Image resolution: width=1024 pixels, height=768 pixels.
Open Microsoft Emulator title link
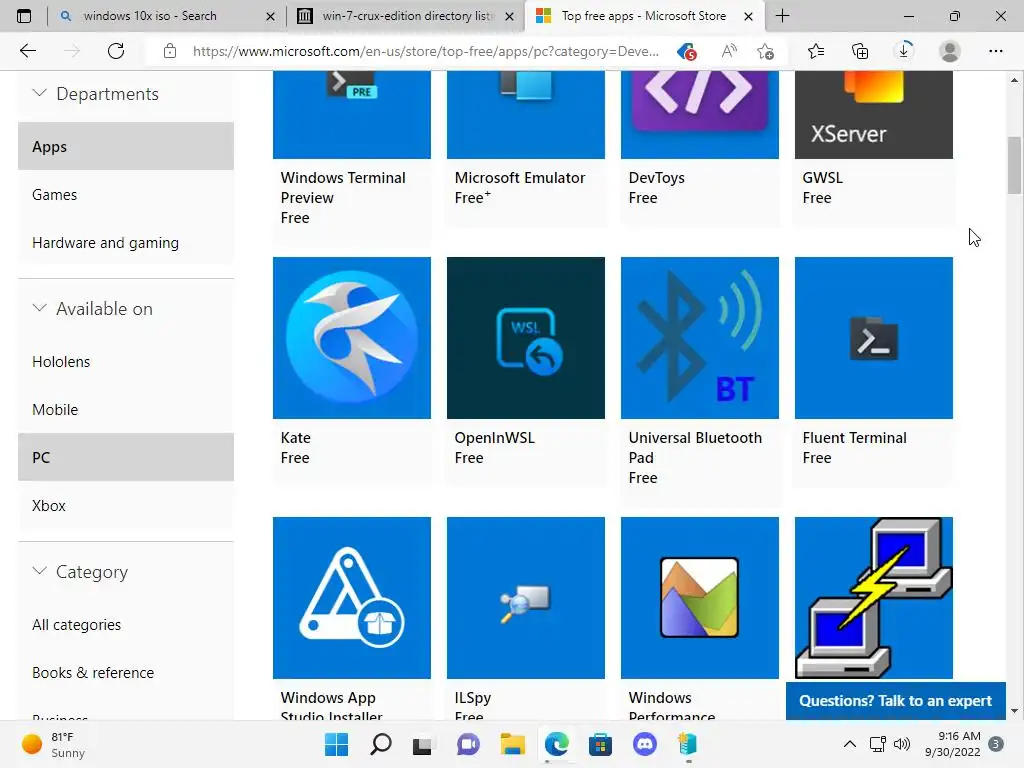[x=520, y=178]
